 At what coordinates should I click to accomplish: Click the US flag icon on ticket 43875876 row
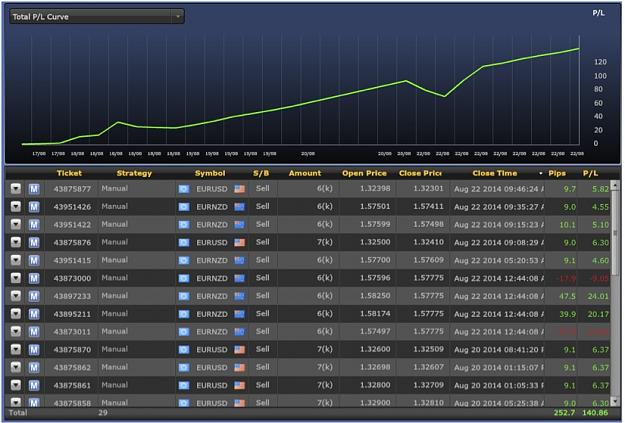[x=239, y=242]
